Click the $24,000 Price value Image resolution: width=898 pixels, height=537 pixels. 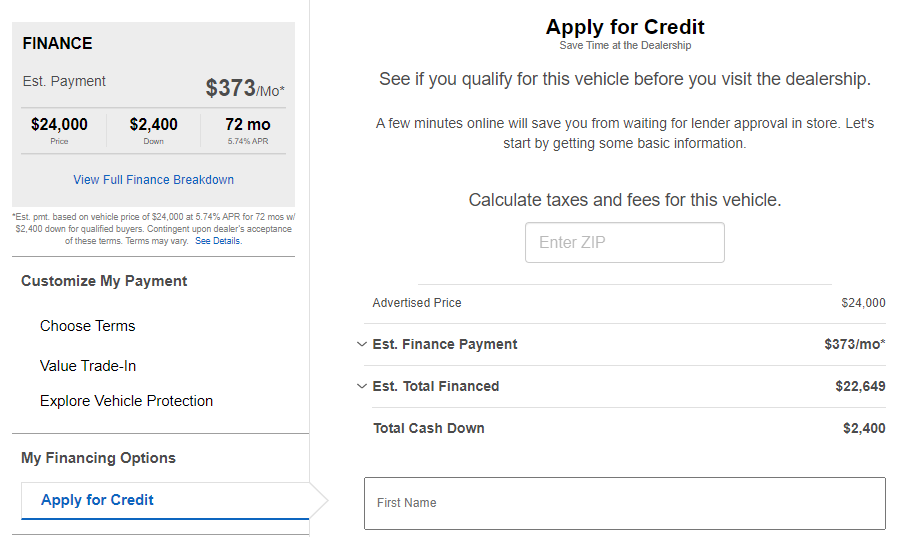click(x=60, y=125)
